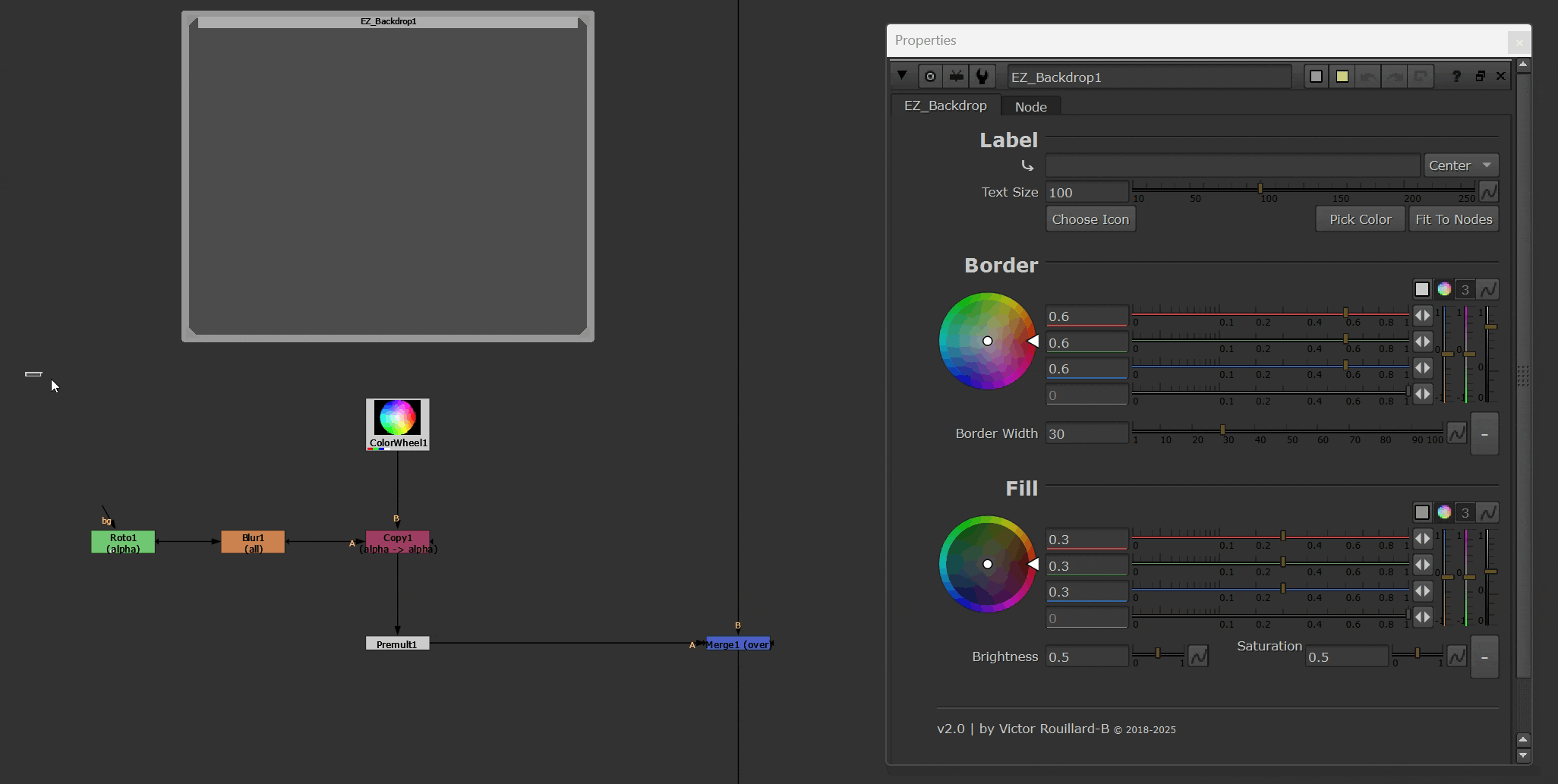
Task: Switch to the Node tab
Action: coord(1030,107)
